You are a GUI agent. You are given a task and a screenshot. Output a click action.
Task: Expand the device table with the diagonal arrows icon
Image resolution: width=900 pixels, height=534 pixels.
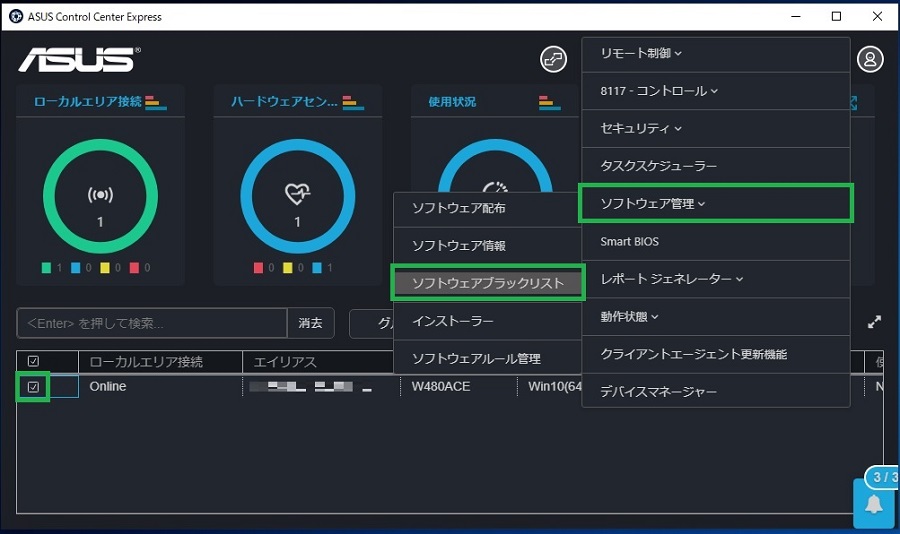click(x=874, y=322)
